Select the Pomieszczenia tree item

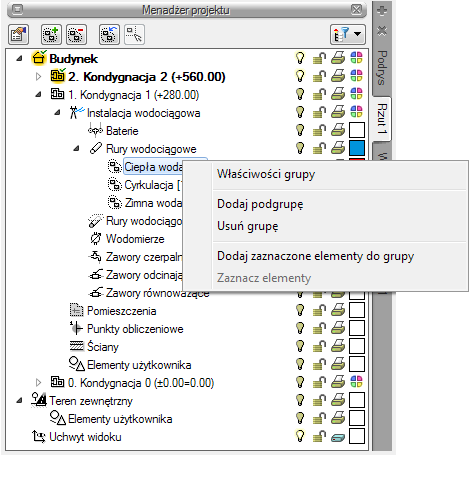click(122, 311)
